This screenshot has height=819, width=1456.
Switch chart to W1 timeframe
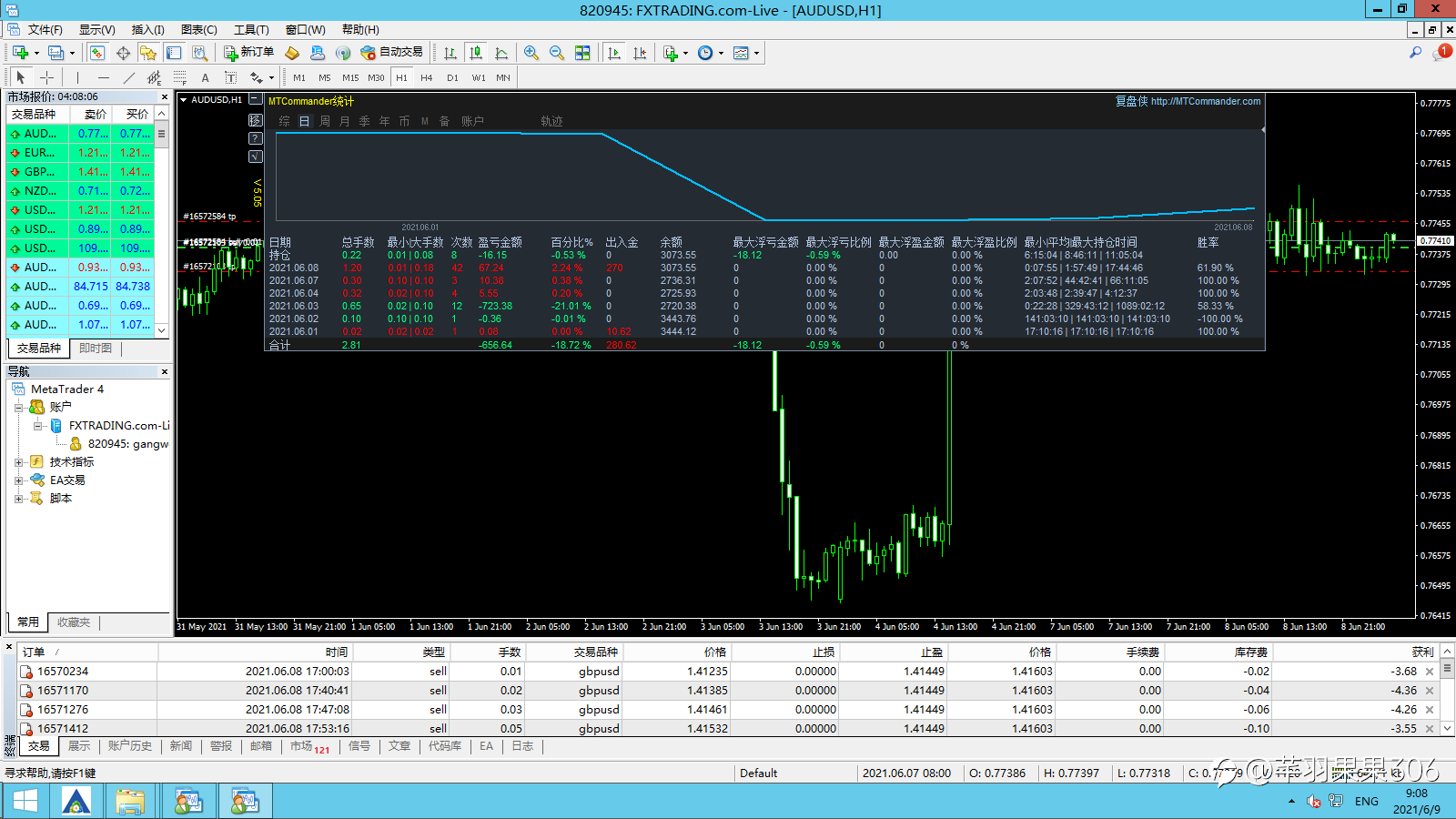pyautogui.click(x=479, y=77)
